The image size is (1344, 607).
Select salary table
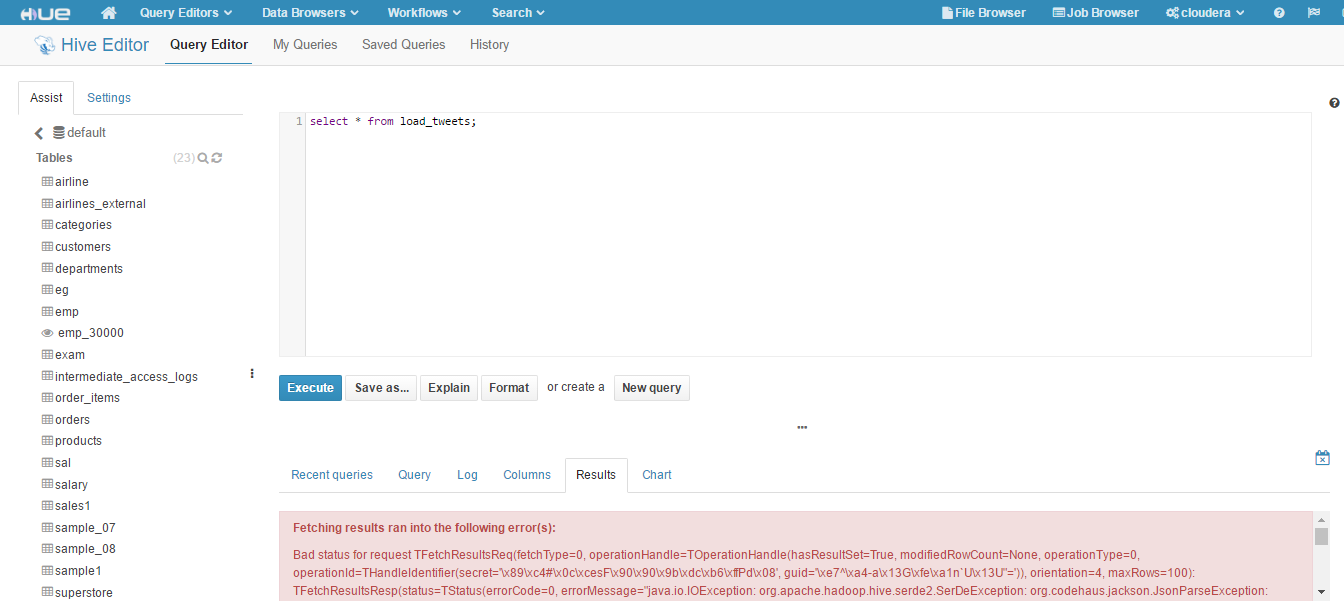click(x=71, y=485)
